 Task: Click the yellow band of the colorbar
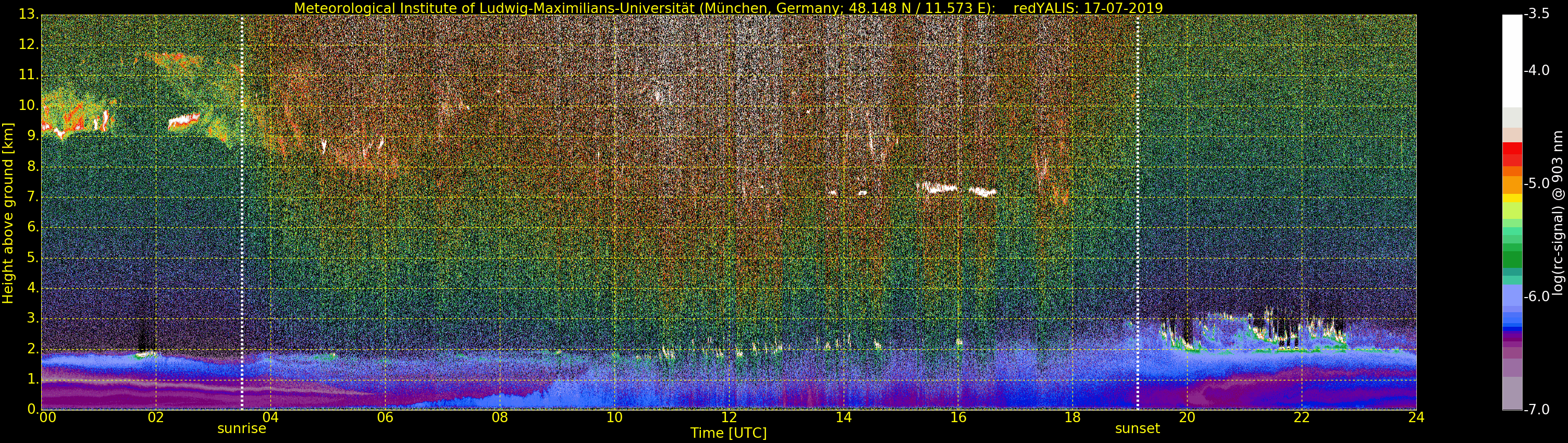(x=1512, y=199)
